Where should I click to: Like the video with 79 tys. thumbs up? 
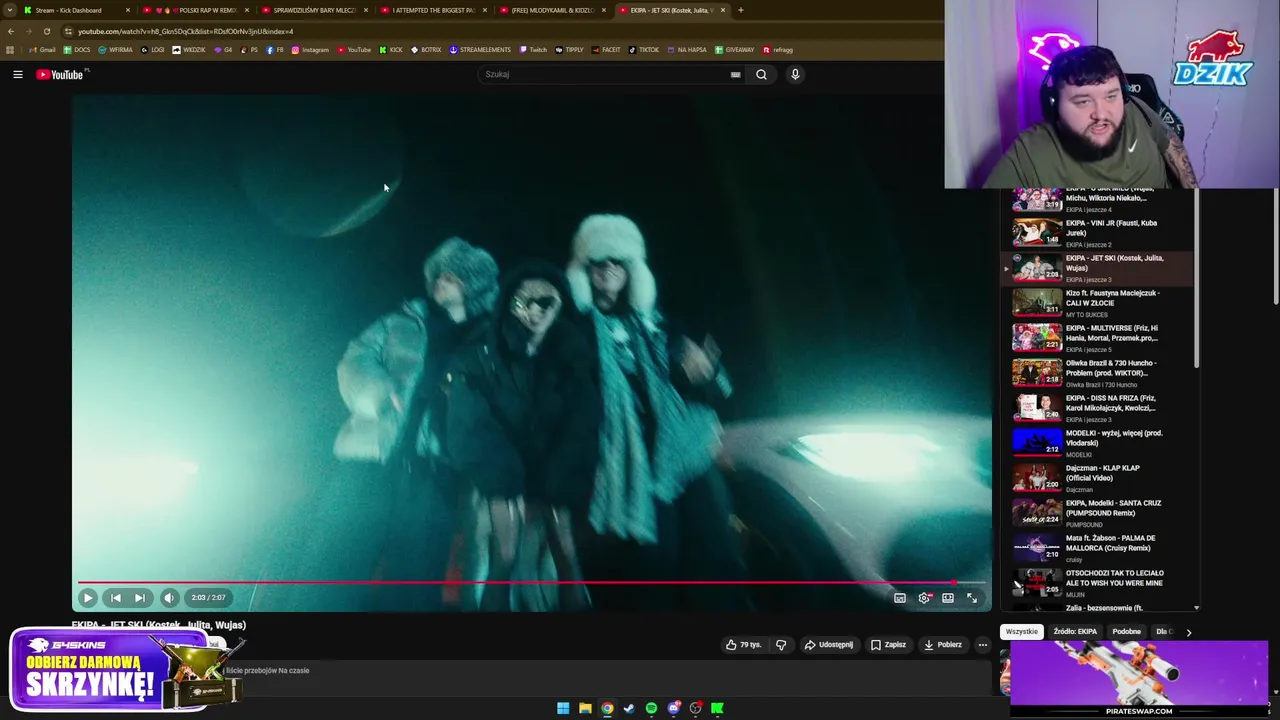743,645
